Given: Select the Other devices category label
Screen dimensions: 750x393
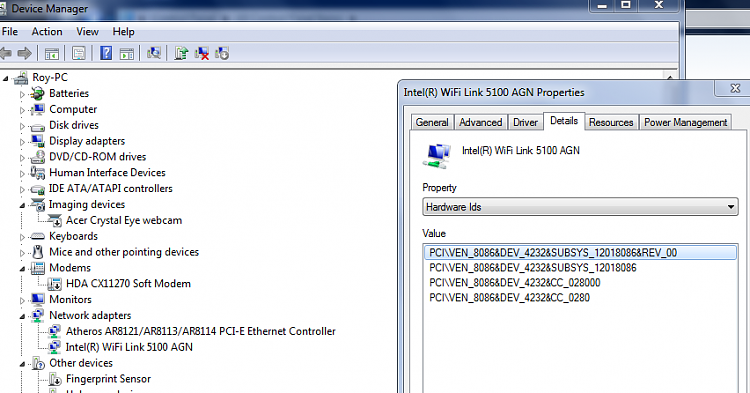Looking at the screenshot, I should pos(81,363).
